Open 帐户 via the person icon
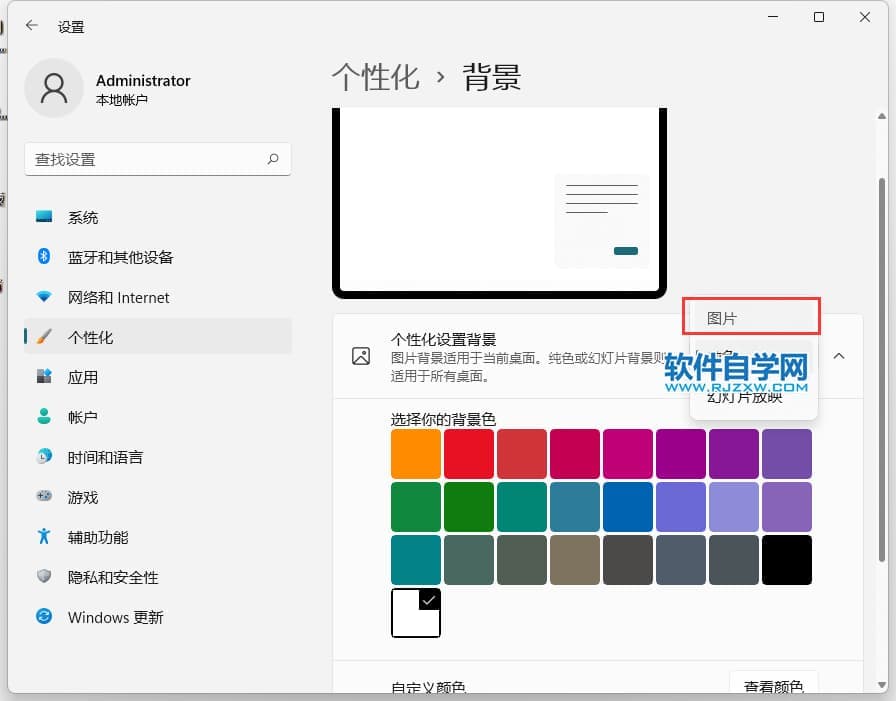 point(44,417)
